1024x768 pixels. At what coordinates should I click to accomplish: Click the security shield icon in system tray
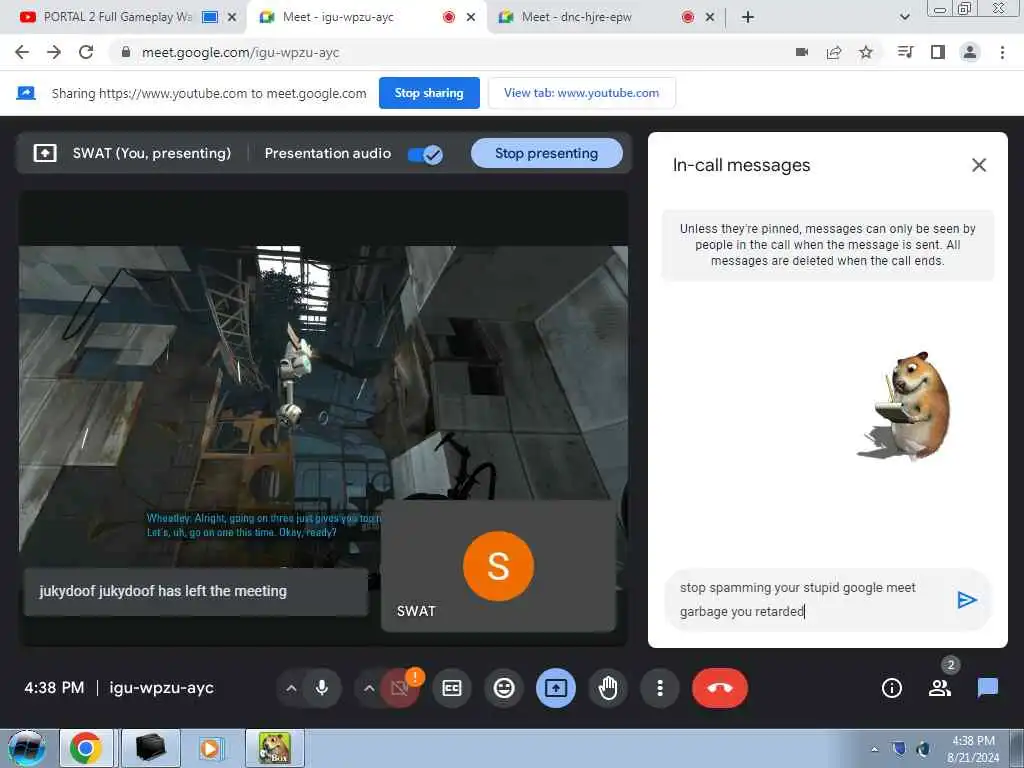coord(899,749)
